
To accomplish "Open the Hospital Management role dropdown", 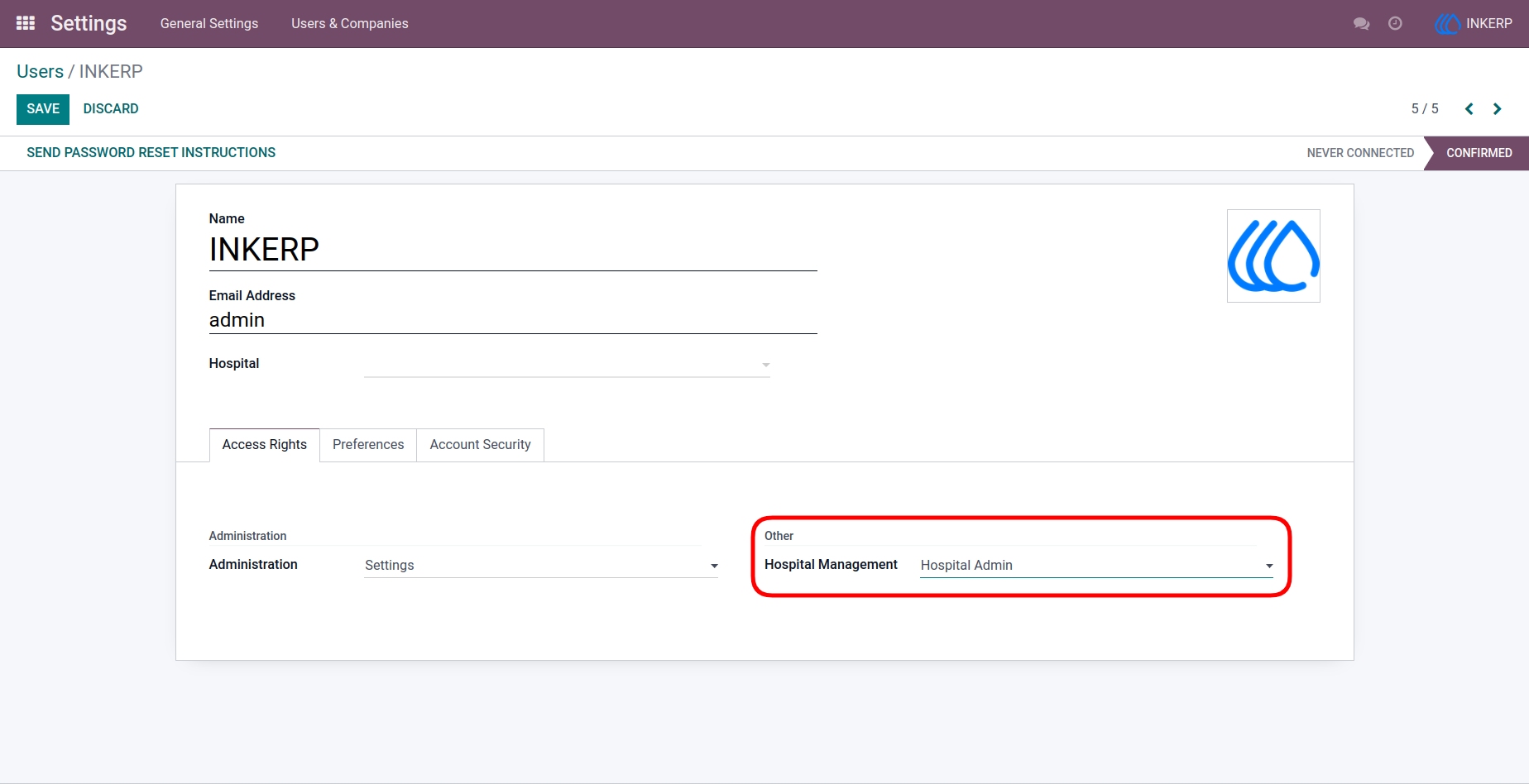I will 1096,566.
